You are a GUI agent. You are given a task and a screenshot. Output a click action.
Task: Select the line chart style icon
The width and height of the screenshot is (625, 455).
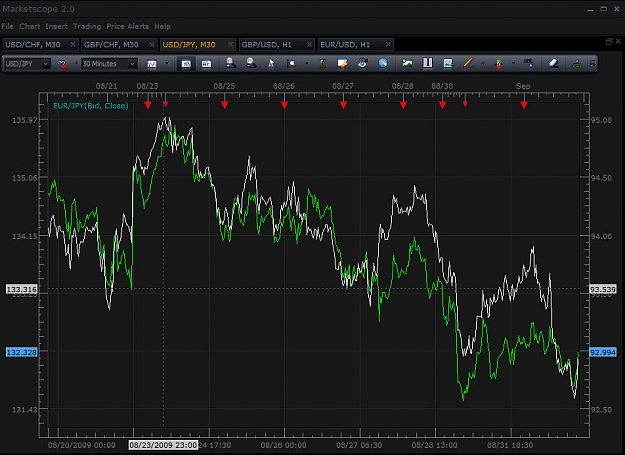pyautogui.click(x=152, y=64)
